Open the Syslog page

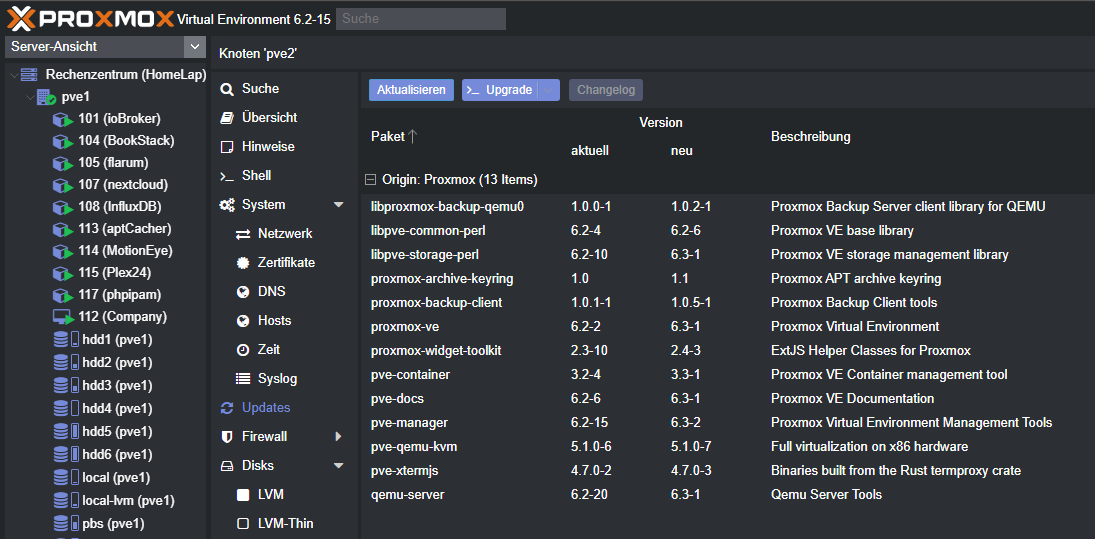point(277,379)
